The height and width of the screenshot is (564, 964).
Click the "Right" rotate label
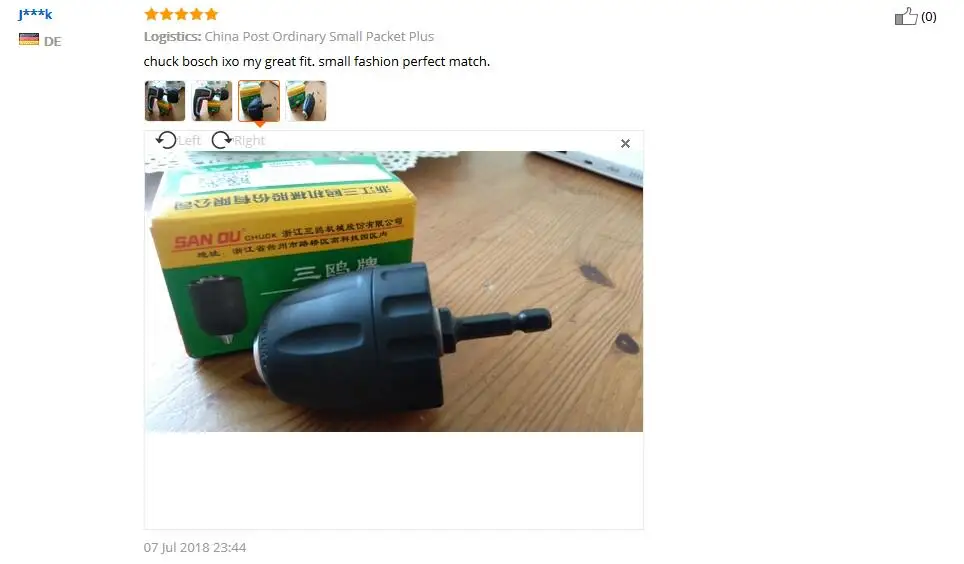pyautogui.click(x=249, y=141)
